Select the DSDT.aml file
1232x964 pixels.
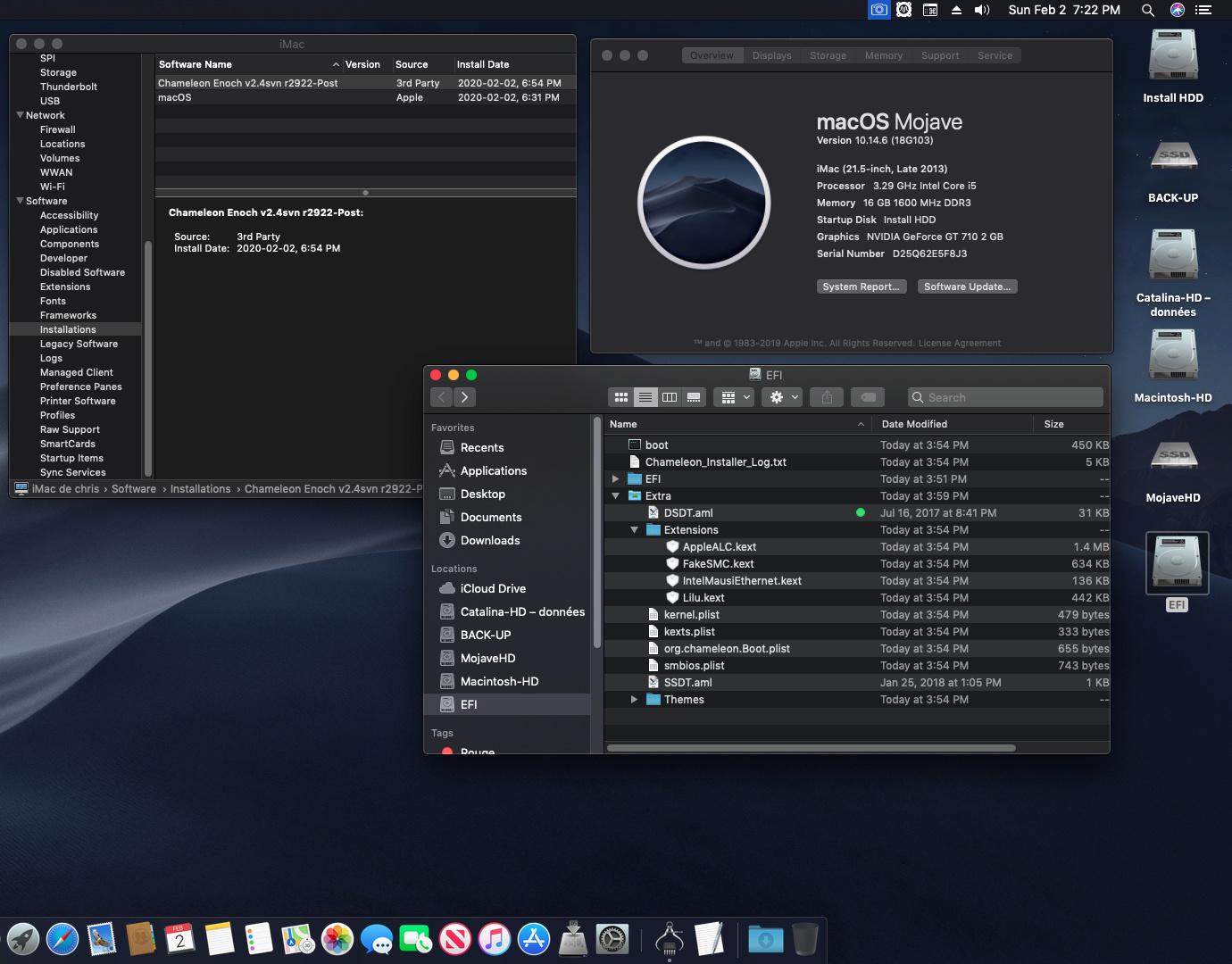[857, 513]
